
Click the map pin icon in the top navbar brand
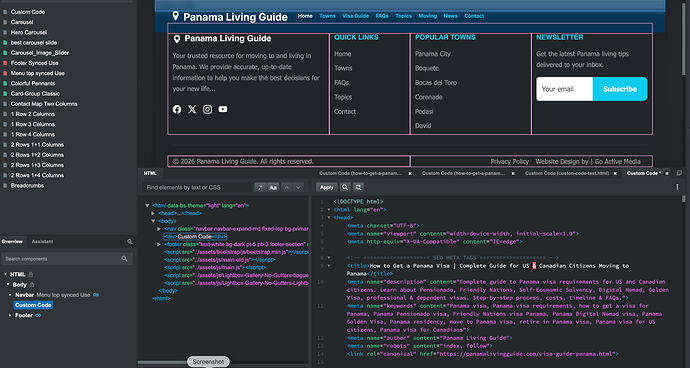[176, 16]
